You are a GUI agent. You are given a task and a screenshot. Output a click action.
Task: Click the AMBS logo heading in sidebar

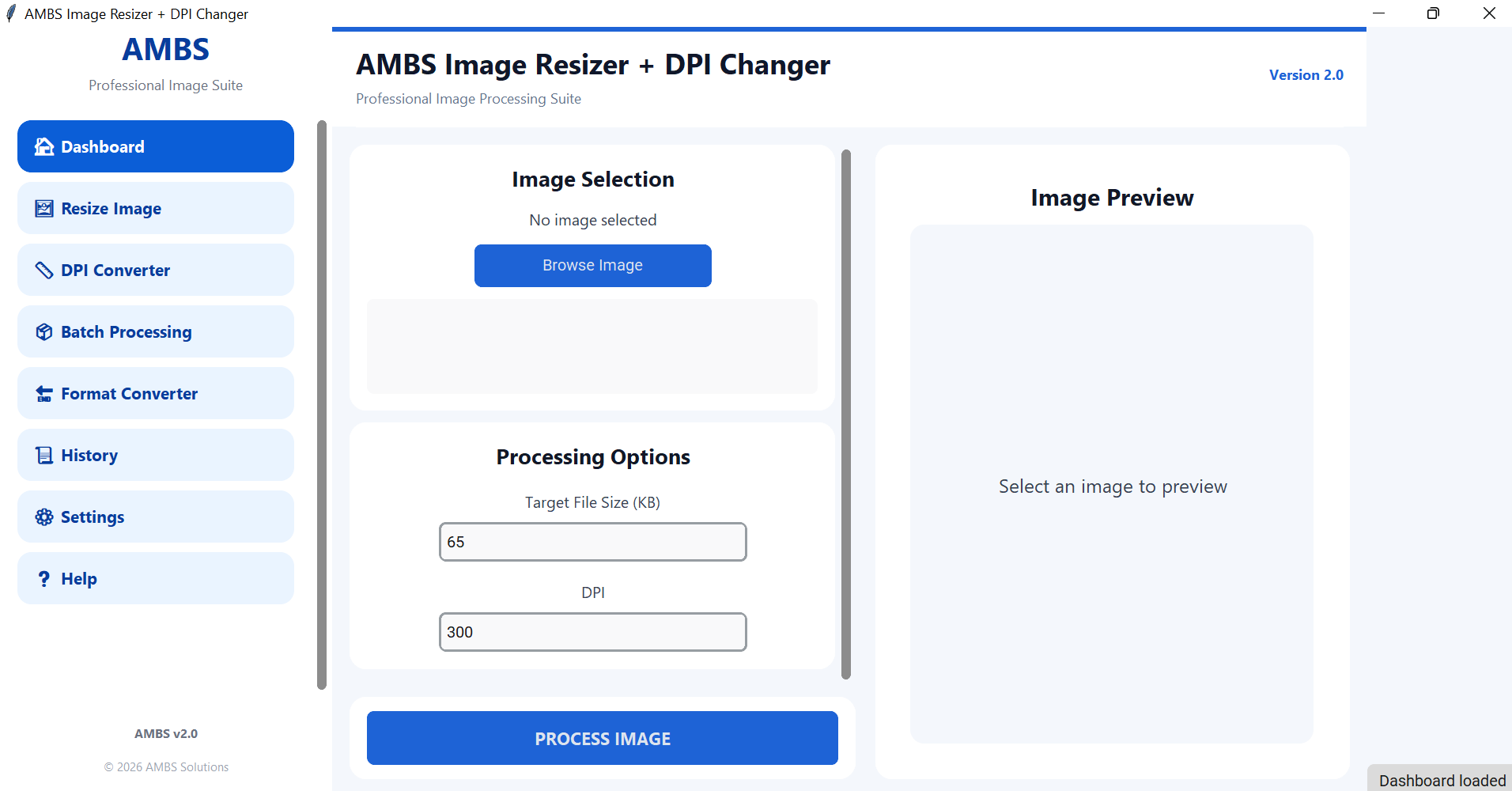click(166, 50)
